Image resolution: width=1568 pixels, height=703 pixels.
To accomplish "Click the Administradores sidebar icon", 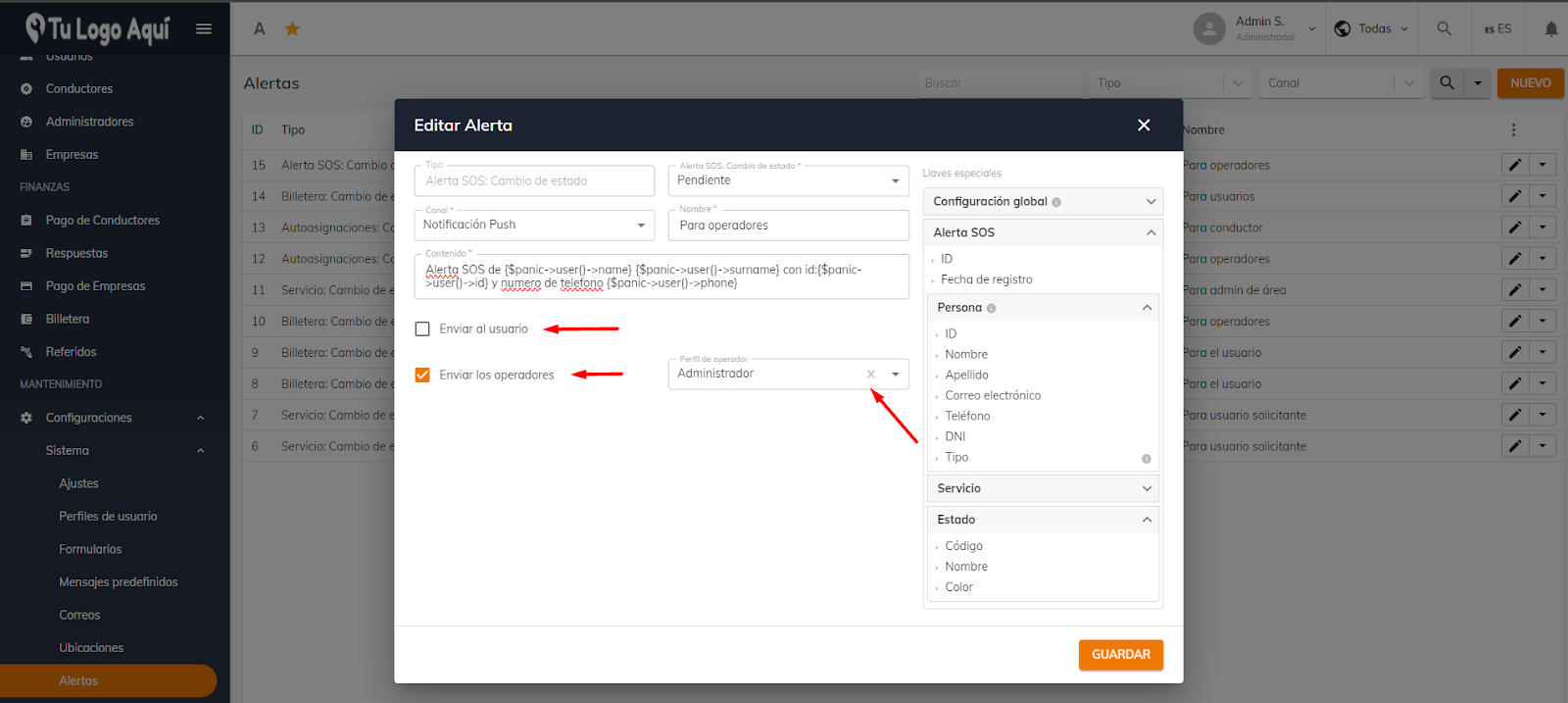I will (x=26, y=122).
